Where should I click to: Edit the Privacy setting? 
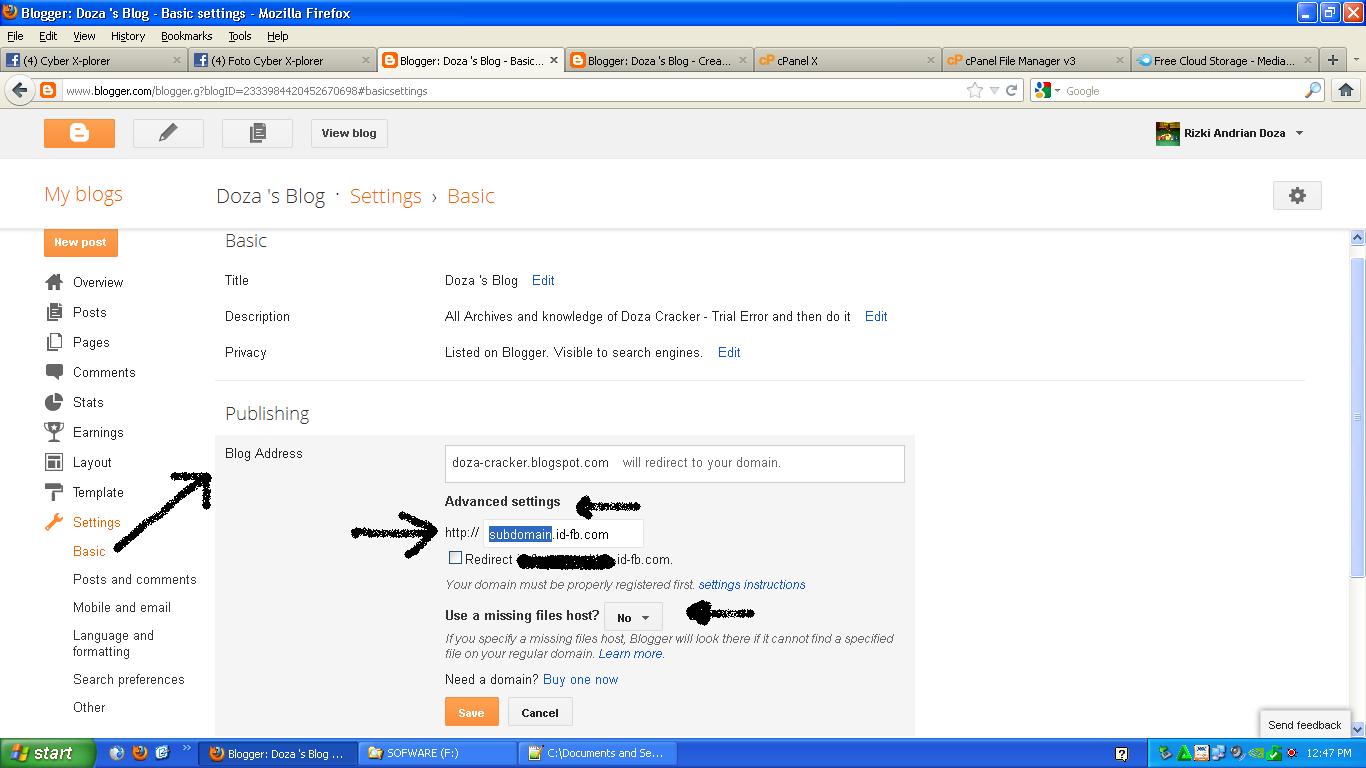[729, 352]
